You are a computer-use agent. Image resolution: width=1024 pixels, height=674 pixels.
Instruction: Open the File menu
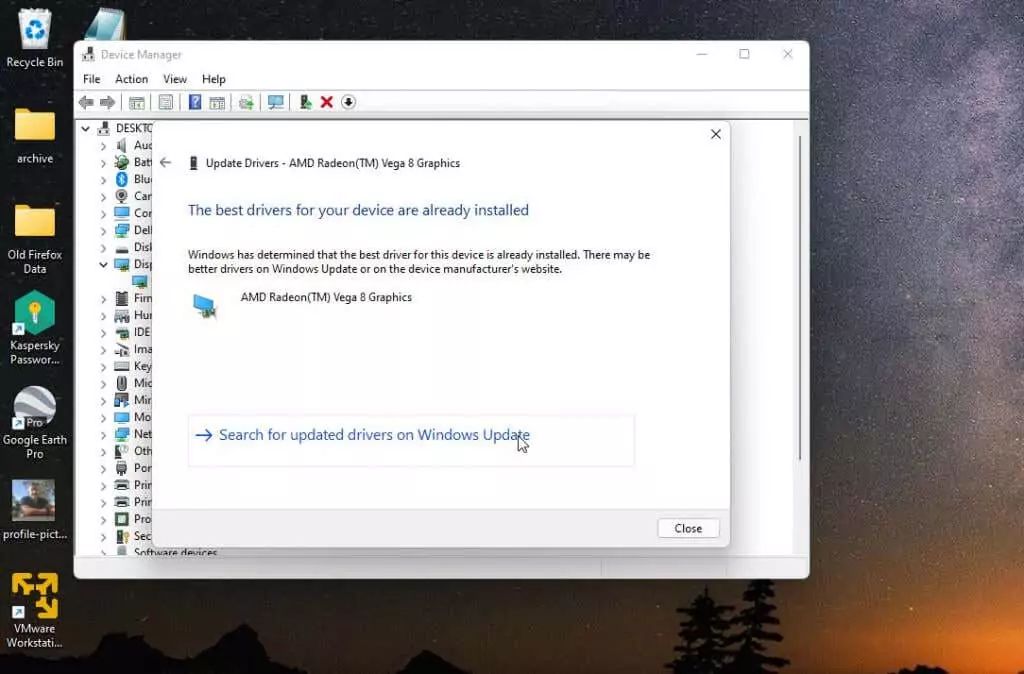coord(91,79)
